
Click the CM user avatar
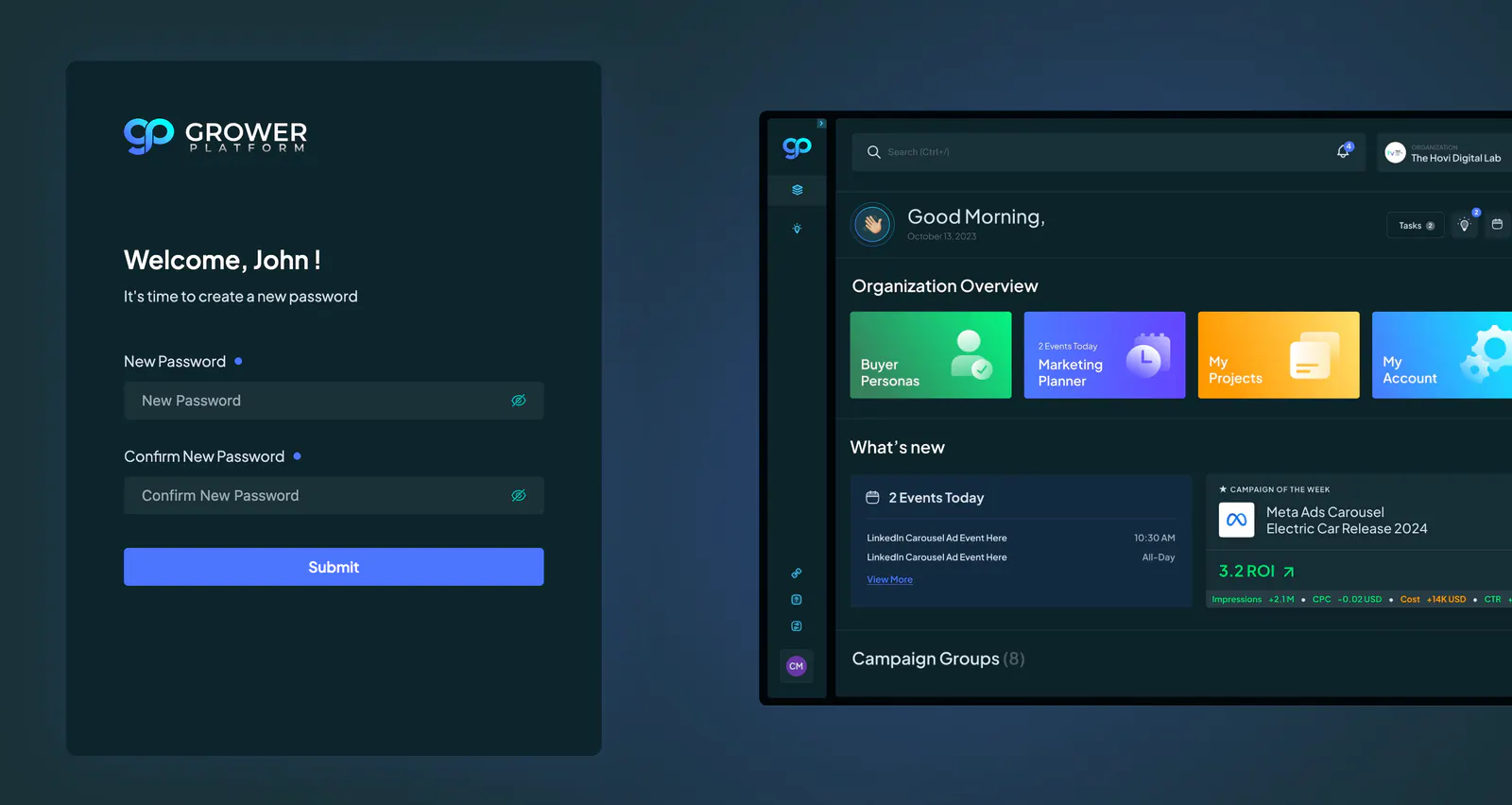coord(797,666)
